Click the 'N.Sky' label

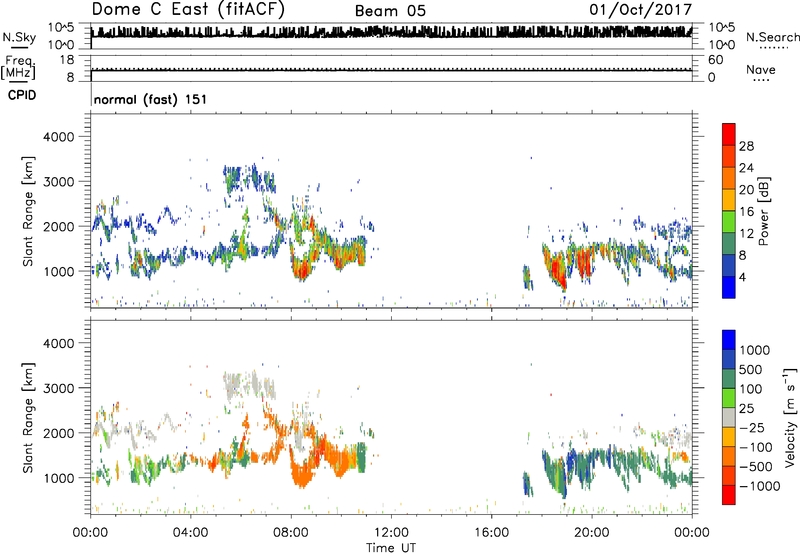pyautogui.click(x=19, y=37)
